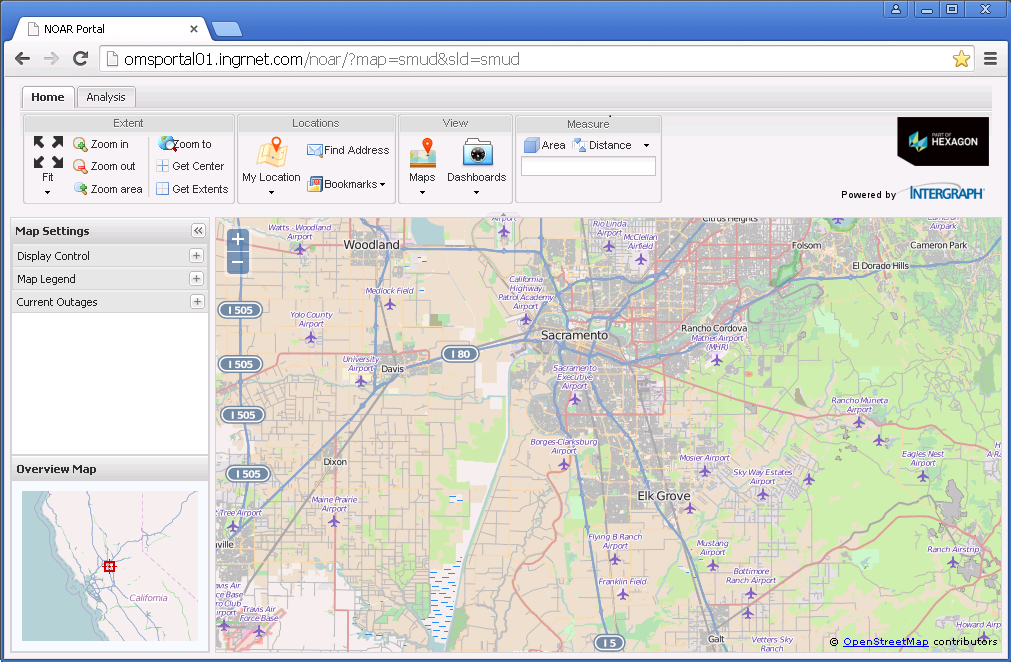Click the Get Extents tool

pyautogui.click(x=192, y=189)
